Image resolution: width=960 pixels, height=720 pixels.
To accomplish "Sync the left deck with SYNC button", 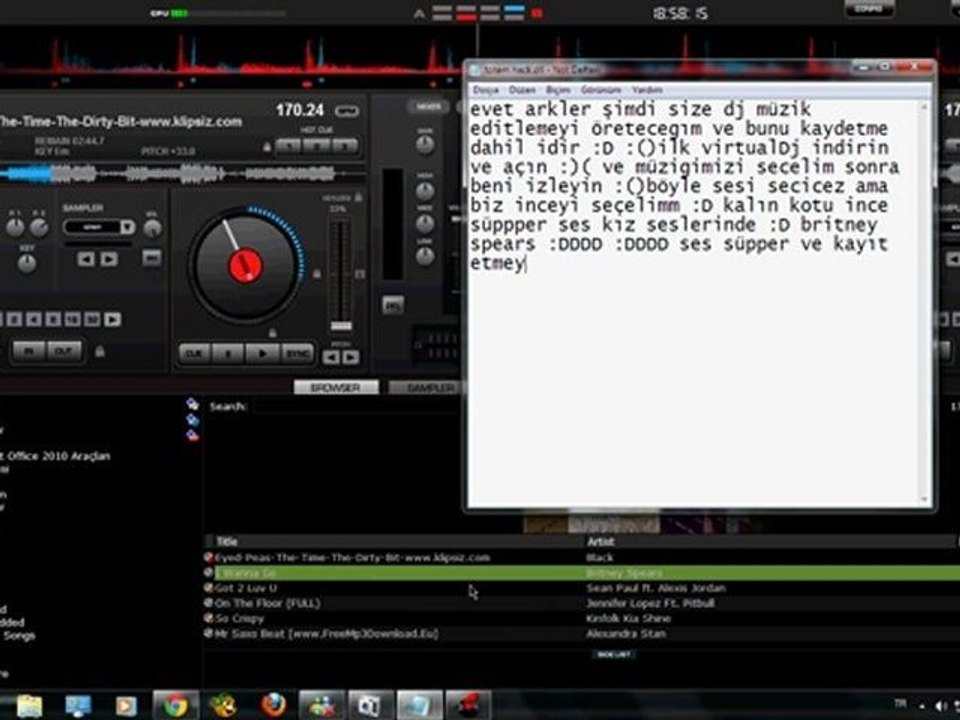I will pyautogui.click(x=297, y=354).
